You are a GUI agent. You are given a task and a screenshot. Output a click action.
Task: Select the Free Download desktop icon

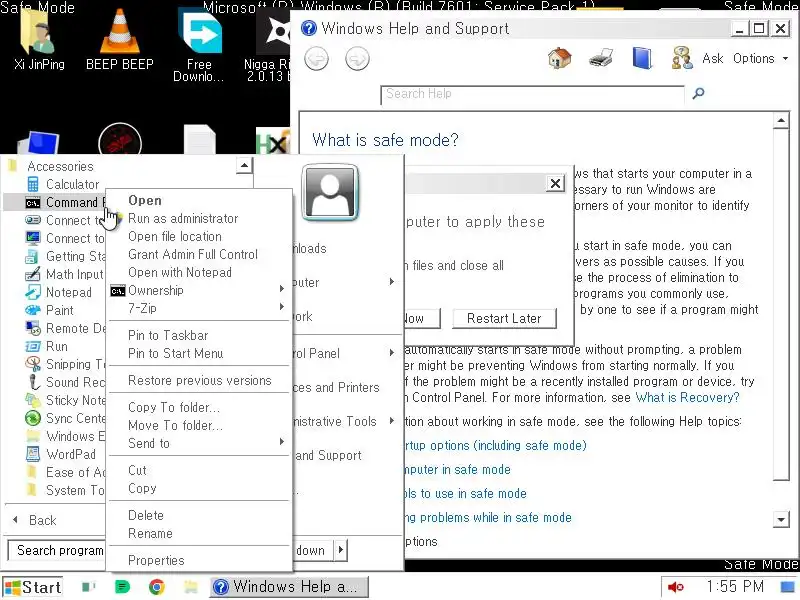click(x=199, y=45)
